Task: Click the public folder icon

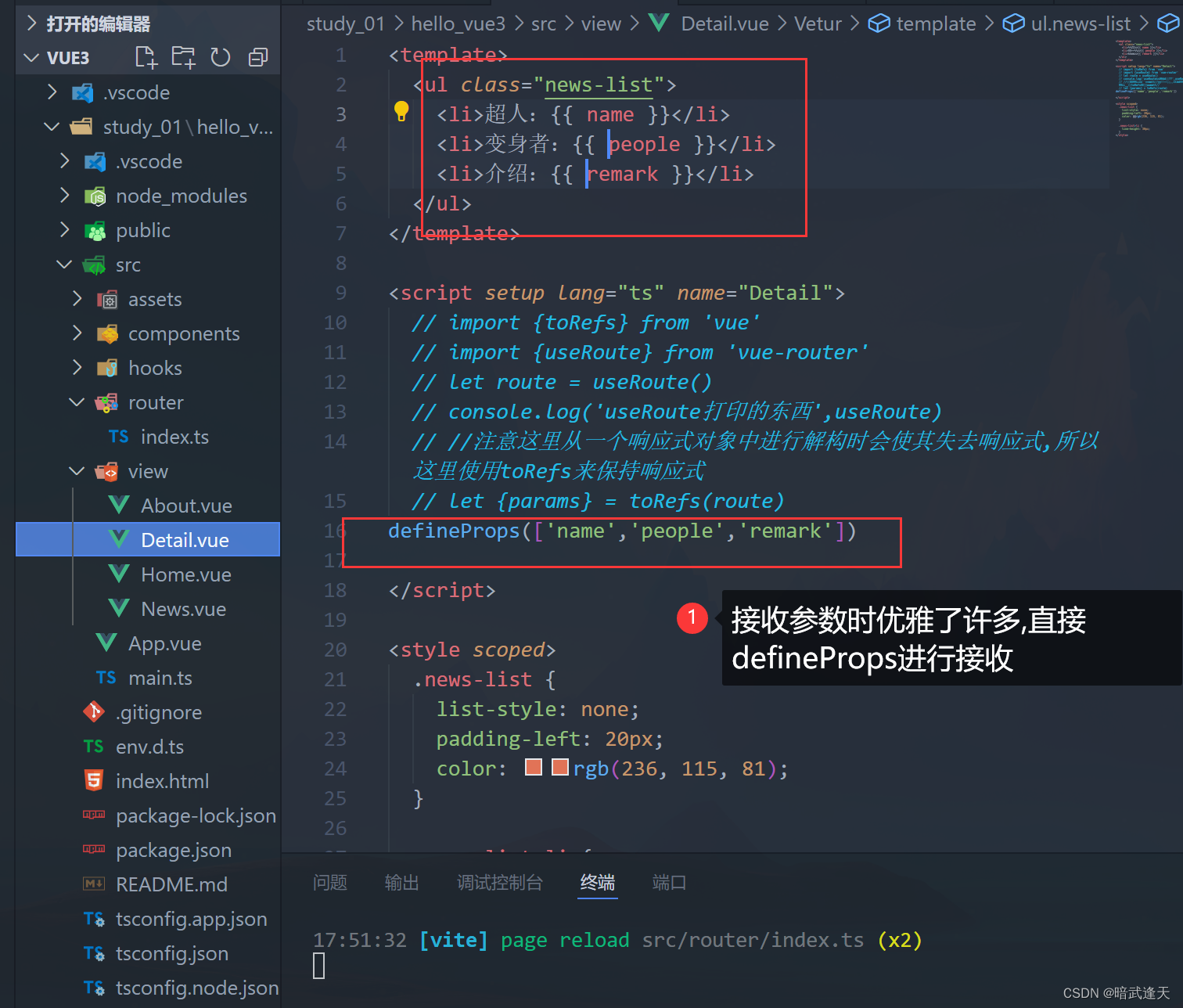Action: [x=95, y=230]
